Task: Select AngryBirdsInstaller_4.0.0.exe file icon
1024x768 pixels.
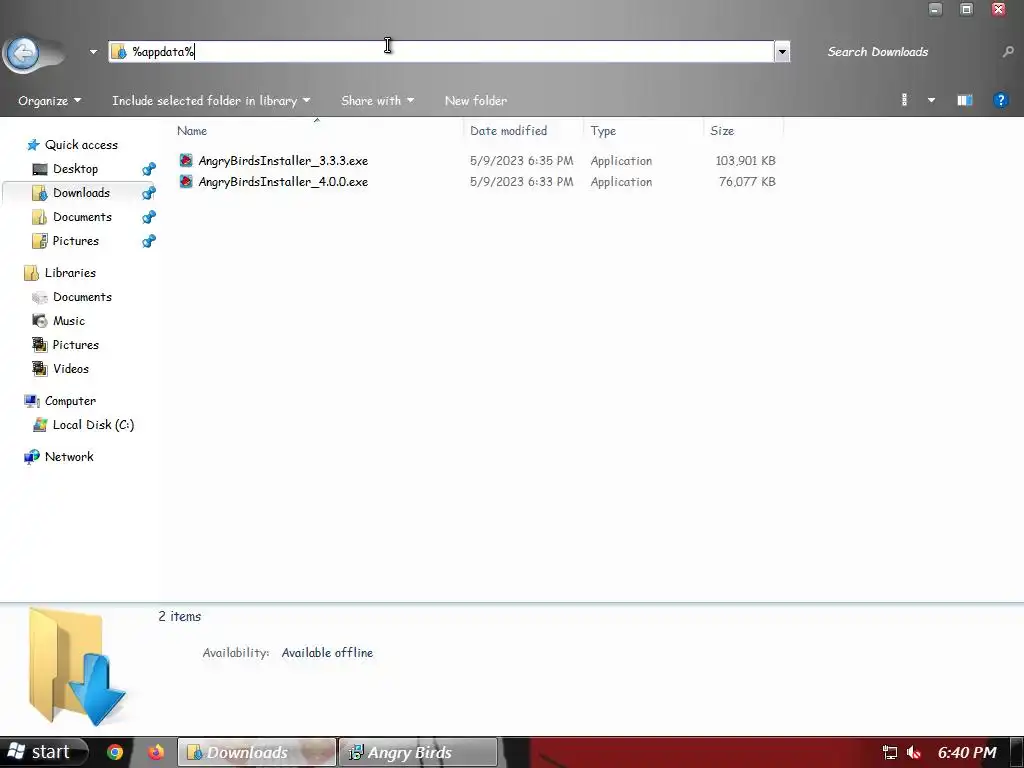Action: pyautogui.click(x=186, y=181)
